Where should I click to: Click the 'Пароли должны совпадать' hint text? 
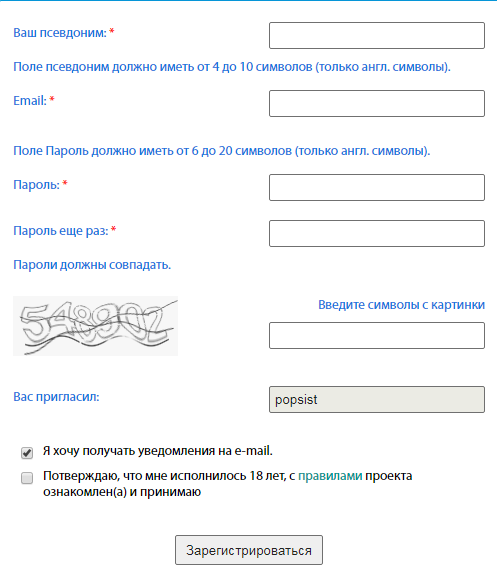[x=92, y=265]
